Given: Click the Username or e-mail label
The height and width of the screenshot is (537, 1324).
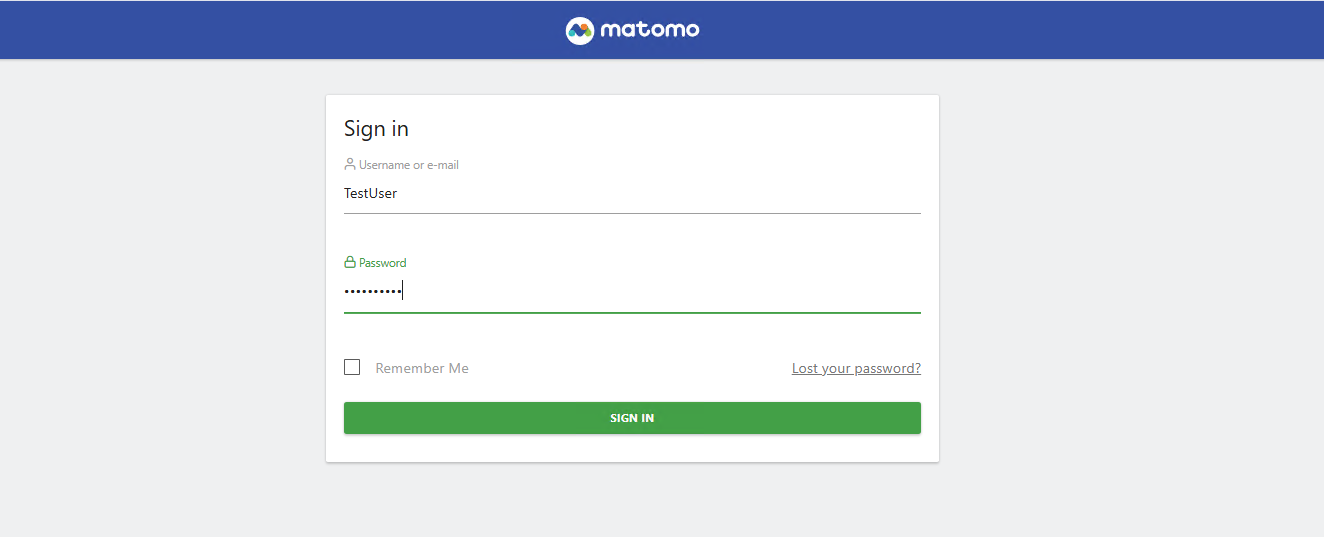Looking at the screenshot, I should (408, 165).
